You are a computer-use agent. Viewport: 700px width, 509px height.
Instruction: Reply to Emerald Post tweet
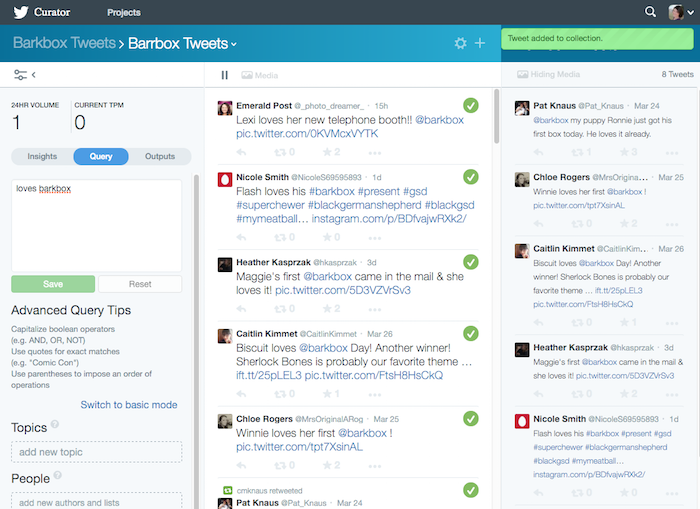(242, 152)
